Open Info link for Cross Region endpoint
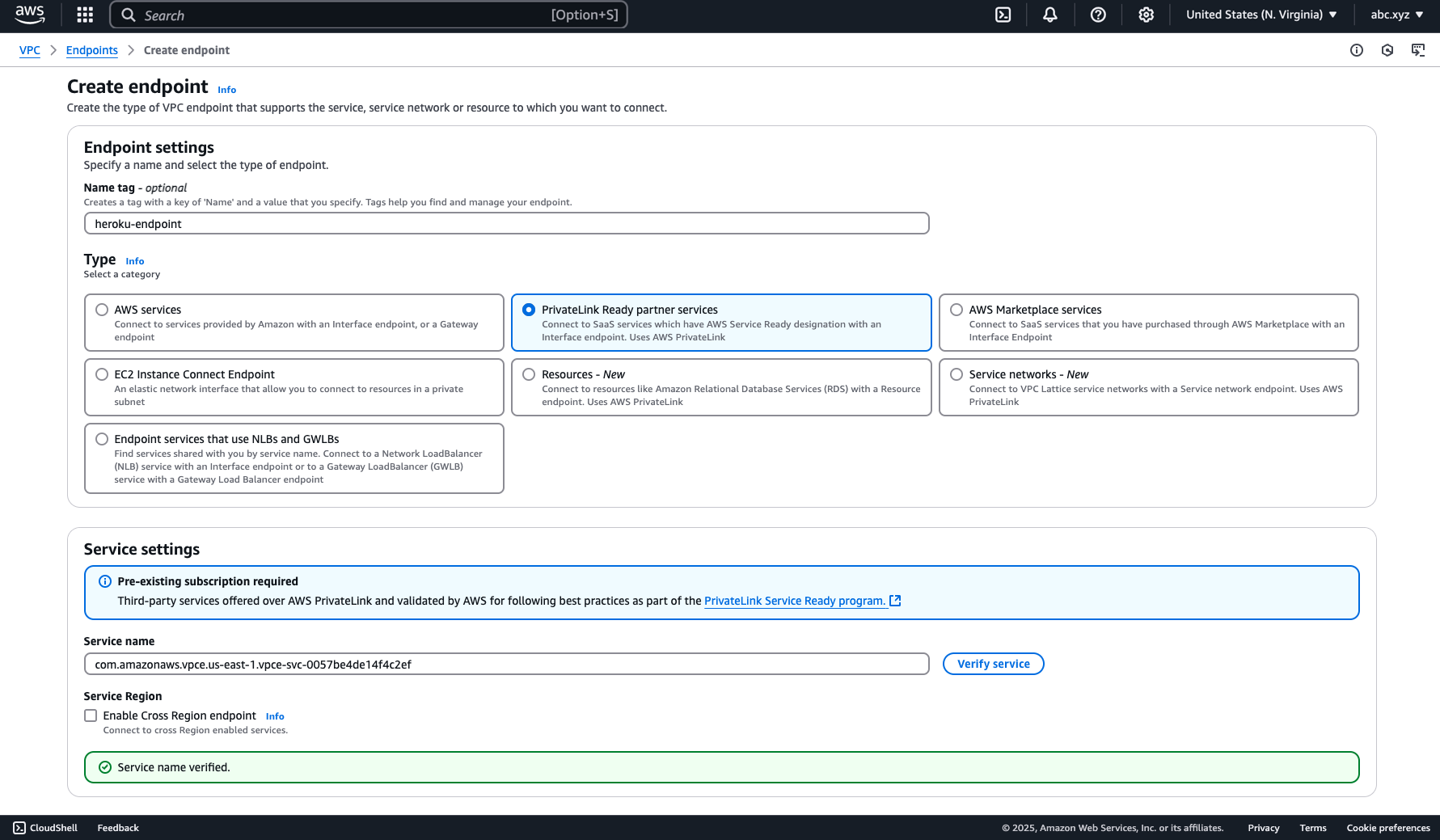This screenshot has height=840, width=1440. click(275, 716)
